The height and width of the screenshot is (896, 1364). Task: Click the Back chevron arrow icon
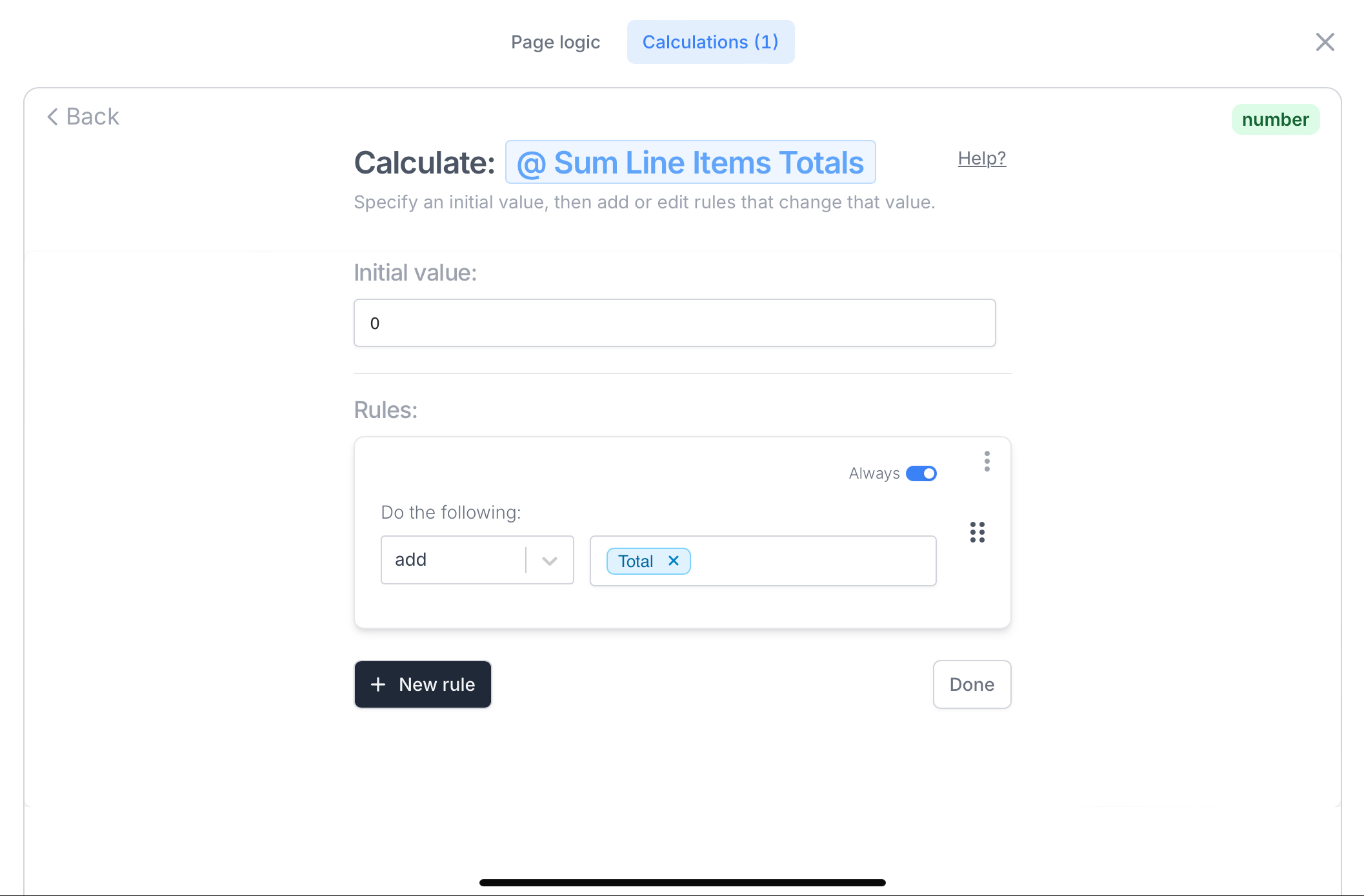pos(53,117)
